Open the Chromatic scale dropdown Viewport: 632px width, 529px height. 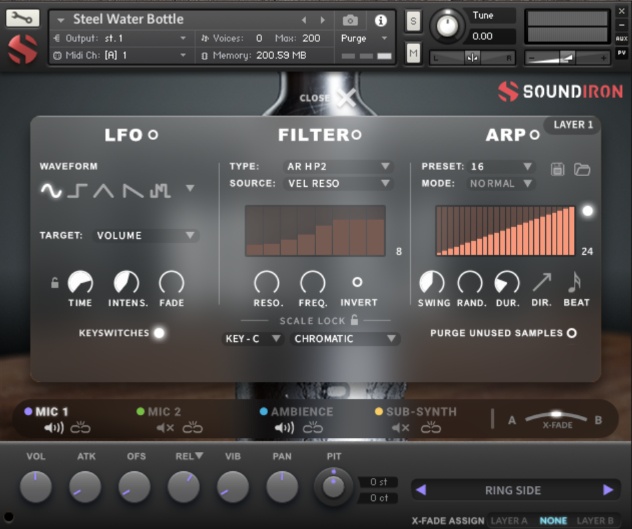tap(345, 339)
